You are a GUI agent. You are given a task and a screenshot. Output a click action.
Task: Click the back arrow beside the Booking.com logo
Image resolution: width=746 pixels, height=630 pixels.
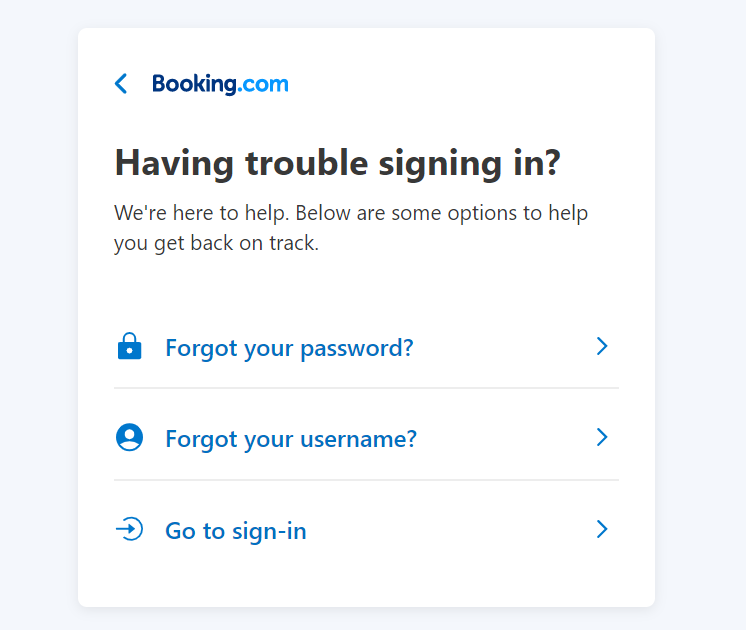(x=121, y=84)
